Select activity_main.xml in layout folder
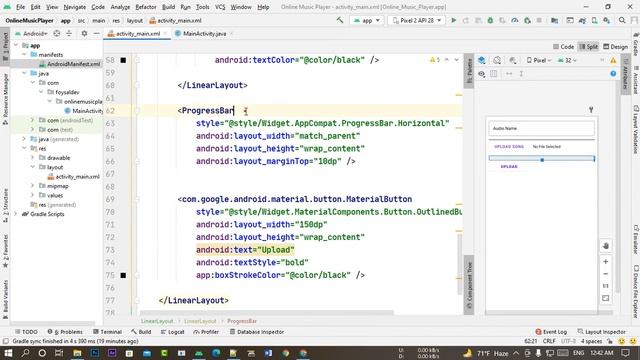 click(73, 176)
